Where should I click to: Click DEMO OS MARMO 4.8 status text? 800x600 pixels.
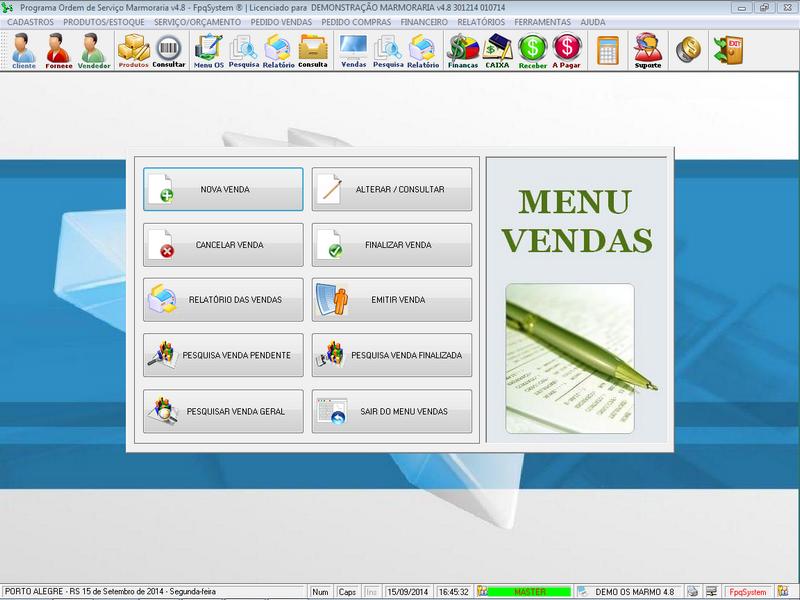[634, 592]
